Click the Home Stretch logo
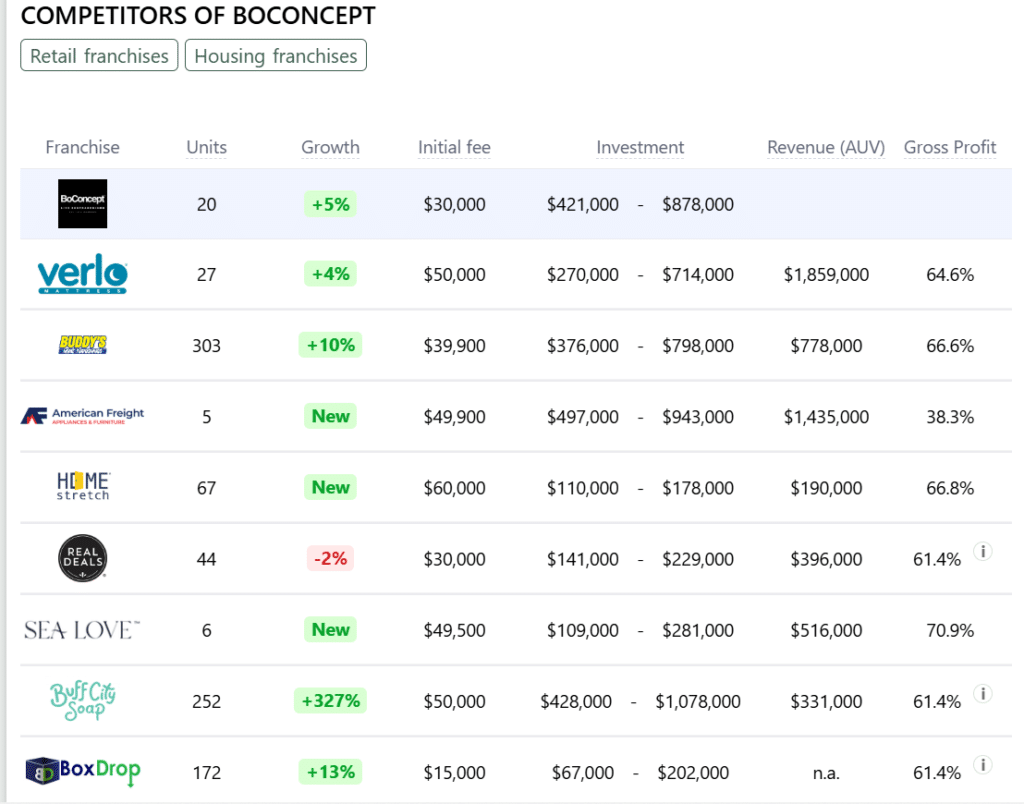 pos(83,487)
